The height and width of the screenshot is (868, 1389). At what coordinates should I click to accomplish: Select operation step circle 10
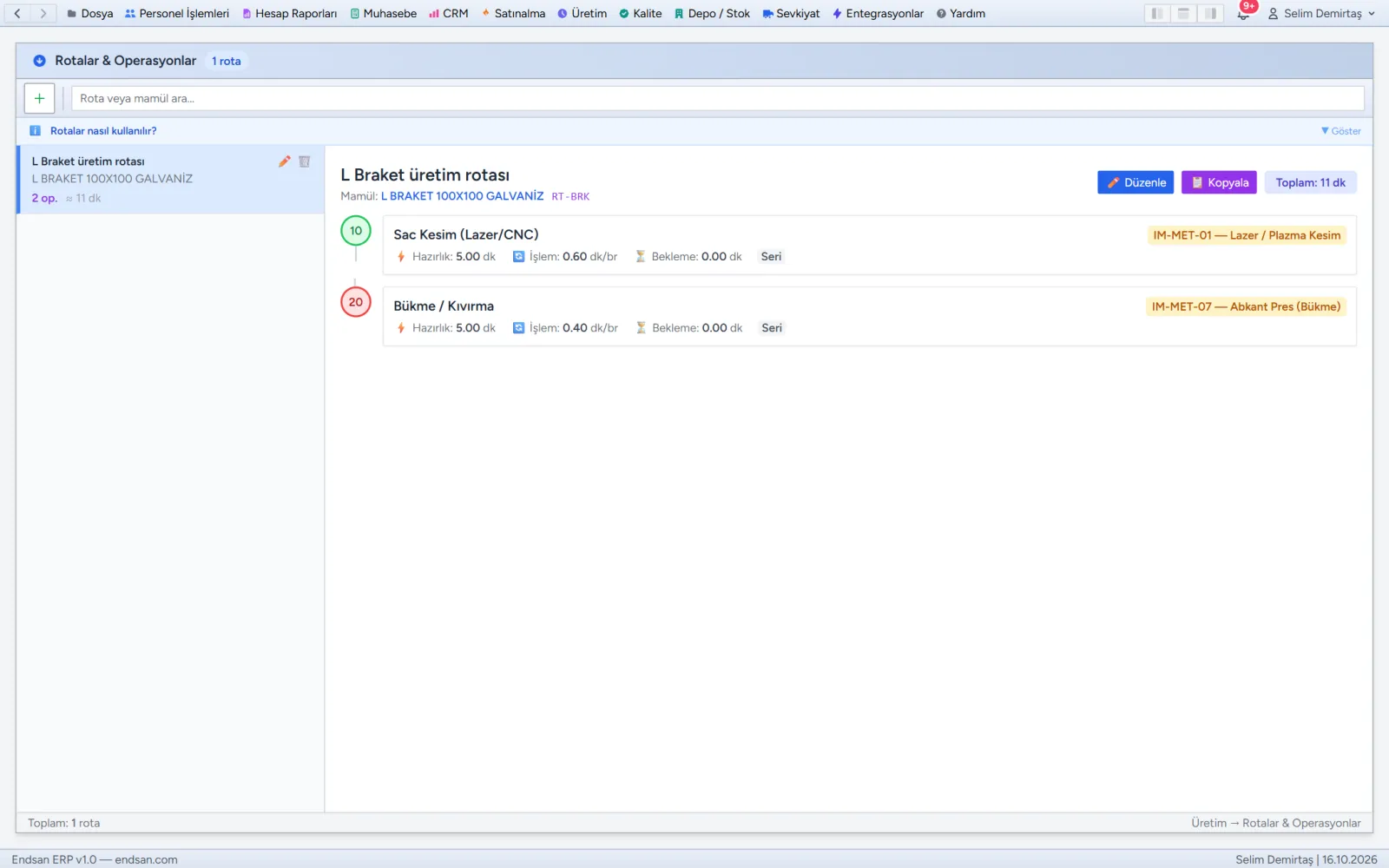coord(356,231)
